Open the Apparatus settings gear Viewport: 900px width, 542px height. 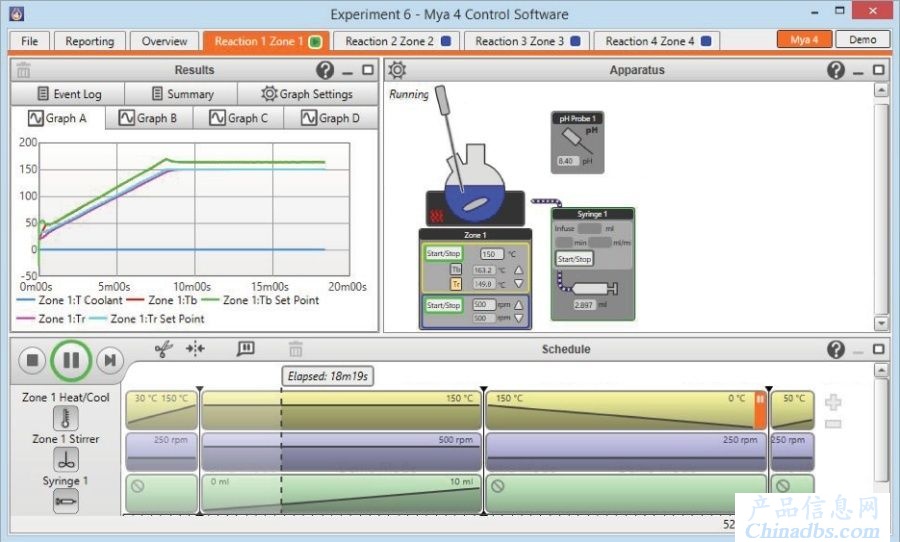tap(397, 70)
